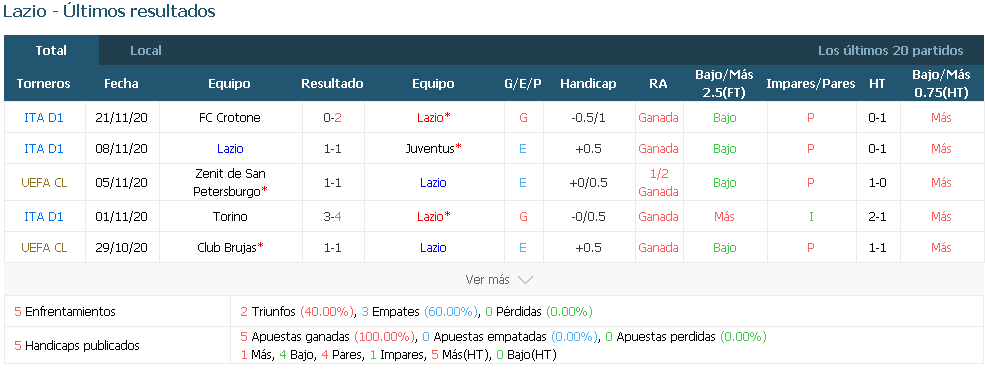
Task: Click the Torneos column header
Action: [43, 84]
